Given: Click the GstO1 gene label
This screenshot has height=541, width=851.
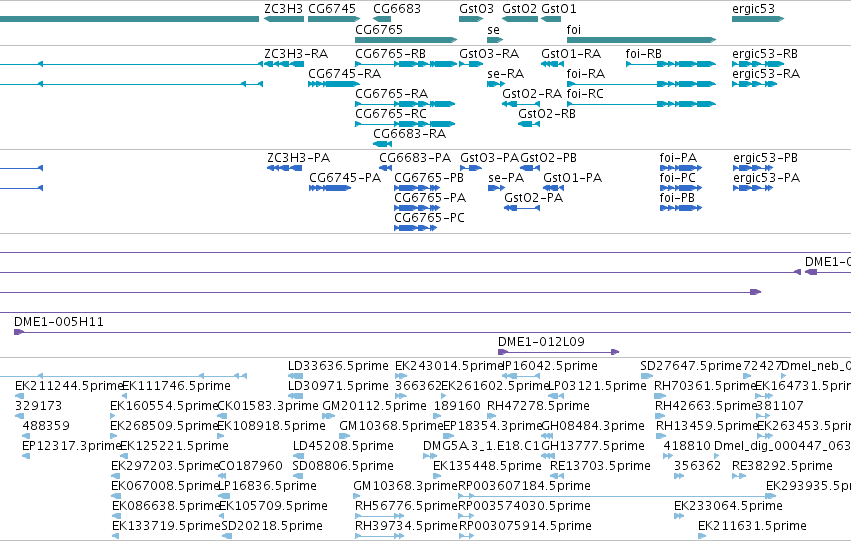Looking at the screenshot, I should (558, 9).
